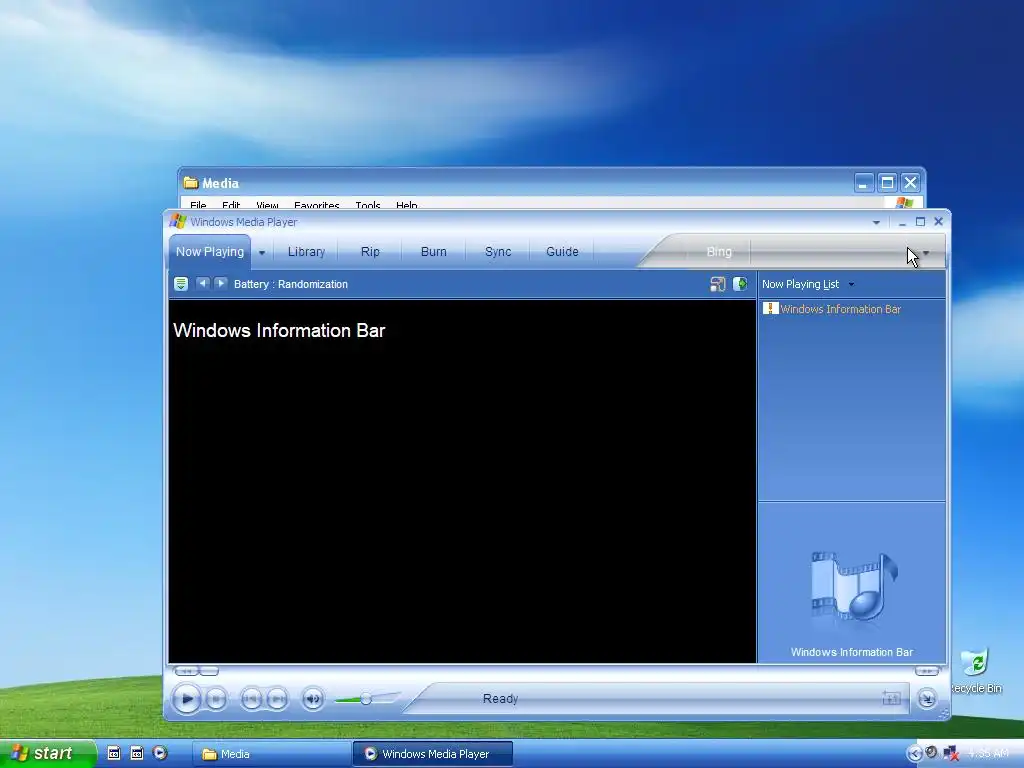The image size is (1024, 768).
Task: Hide the Now Playing List pane icon
Action: pyautogui.click(x=740, y=284)
